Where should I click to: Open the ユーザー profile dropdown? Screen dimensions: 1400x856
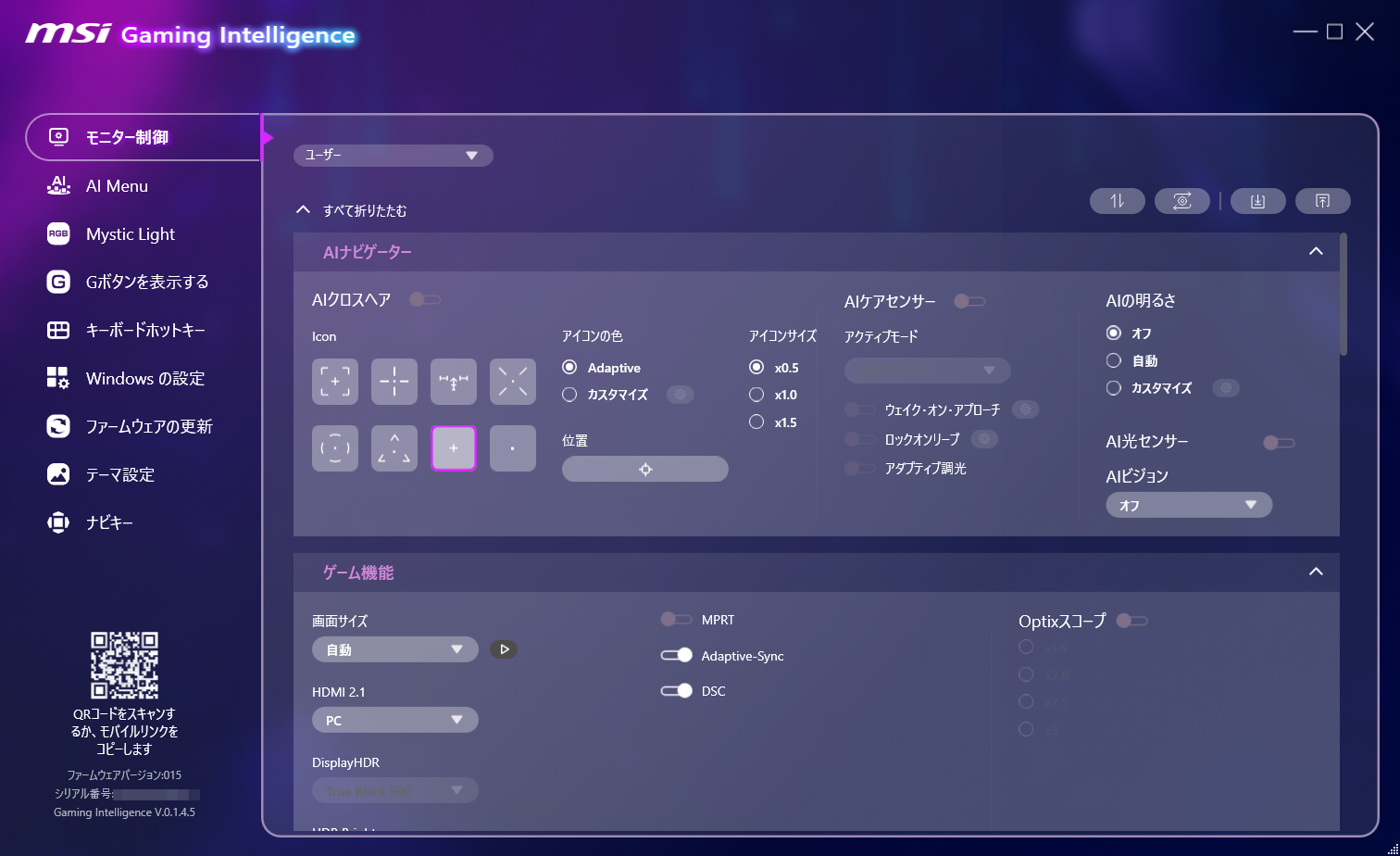pos(393,155)
